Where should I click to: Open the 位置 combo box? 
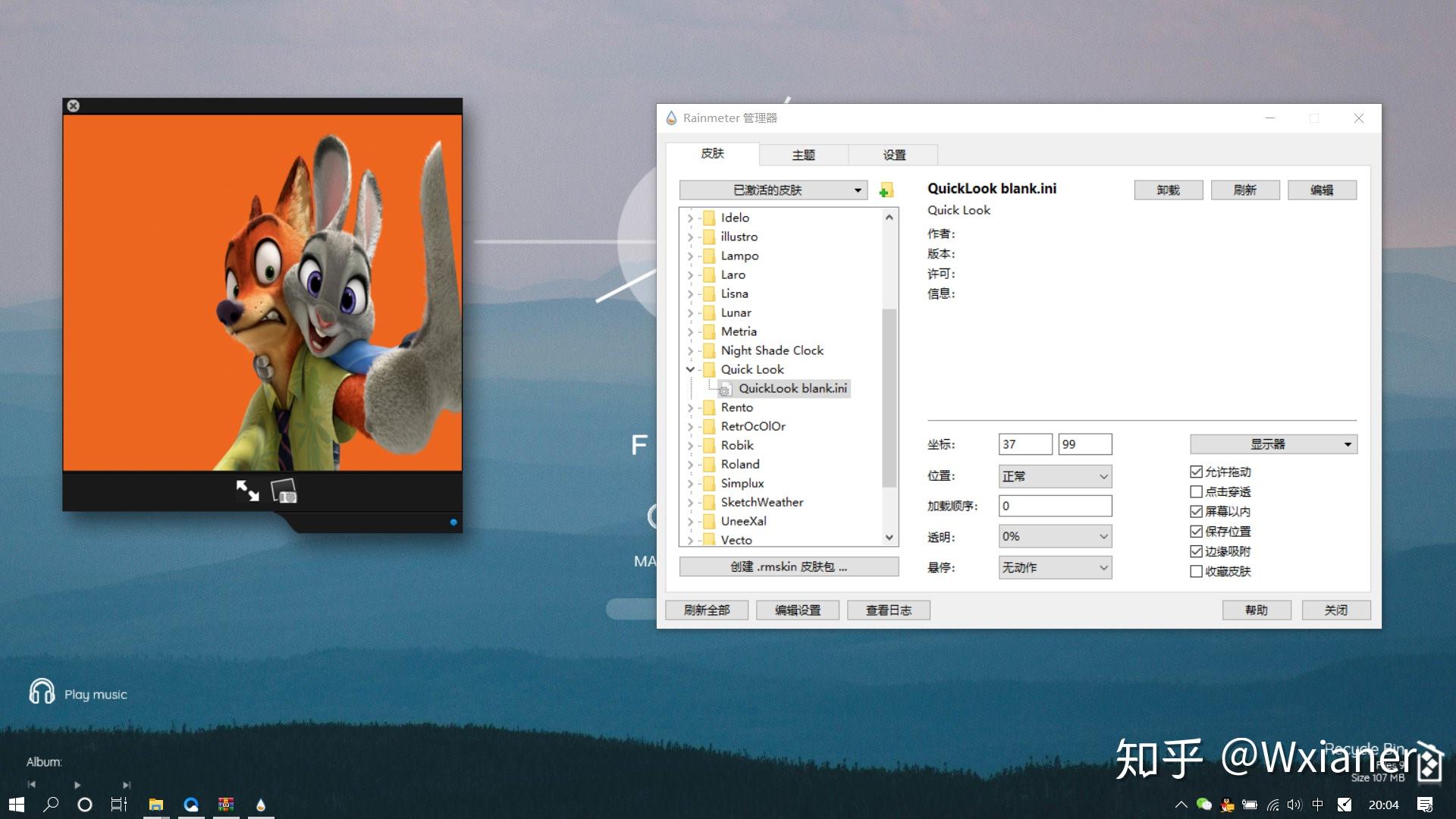pyautogui.click(x=1055, y=476)
